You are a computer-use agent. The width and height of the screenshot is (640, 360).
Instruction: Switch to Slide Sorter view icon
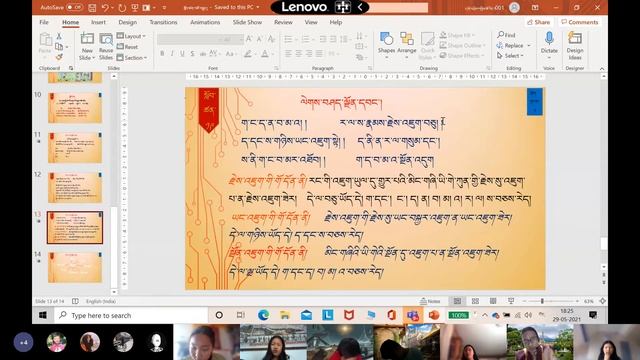point(475,301)
